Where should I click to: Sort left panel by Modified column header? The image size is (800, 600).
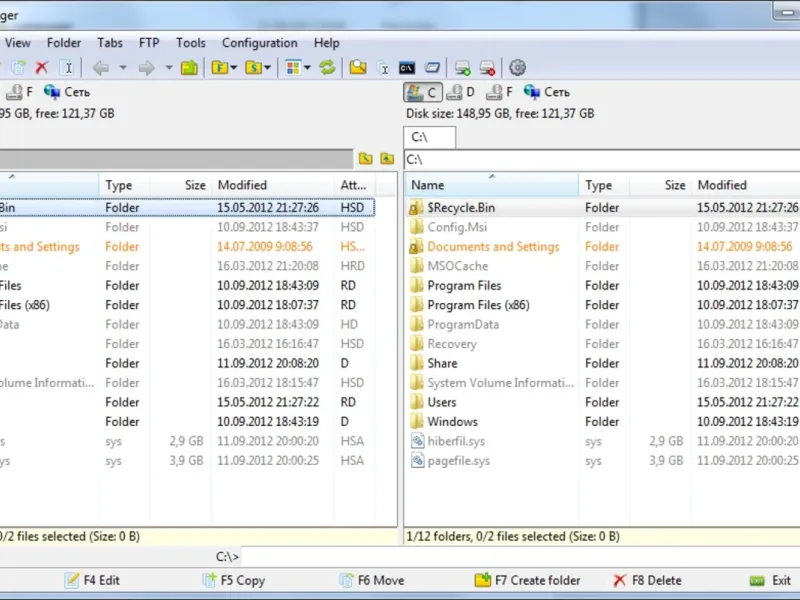[x=272, y=185]
